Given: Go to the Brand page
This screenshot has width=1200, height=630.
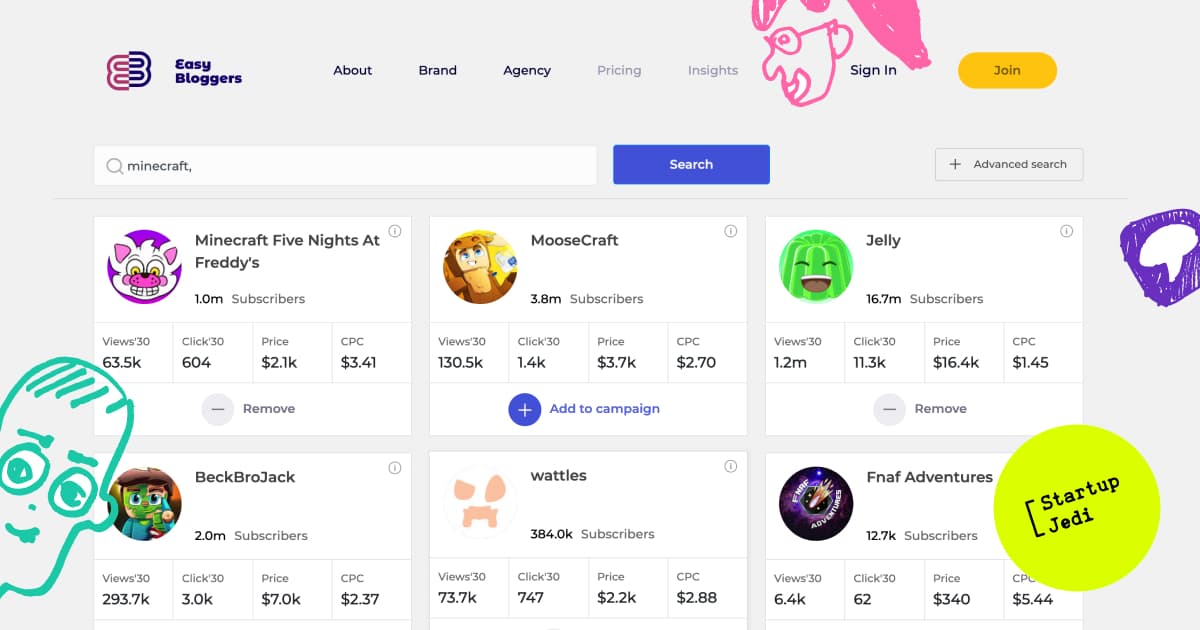Looking at the screenshot, I should (x=438, y=70).
